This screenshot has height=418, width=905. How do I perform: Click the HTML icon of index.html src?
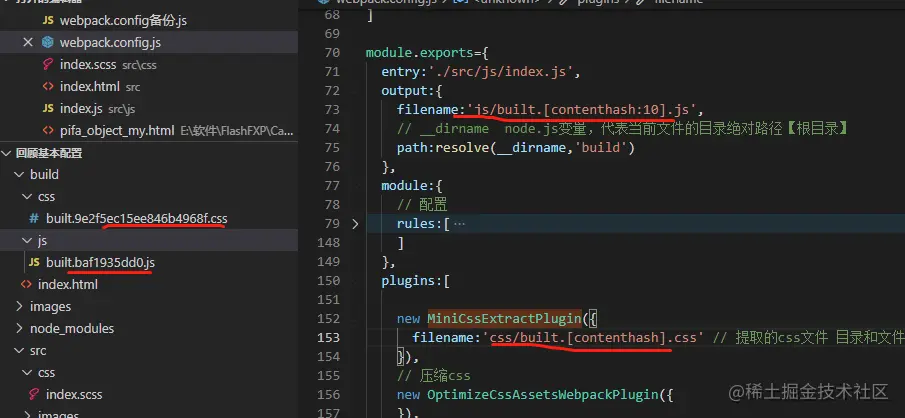point(48,87)
